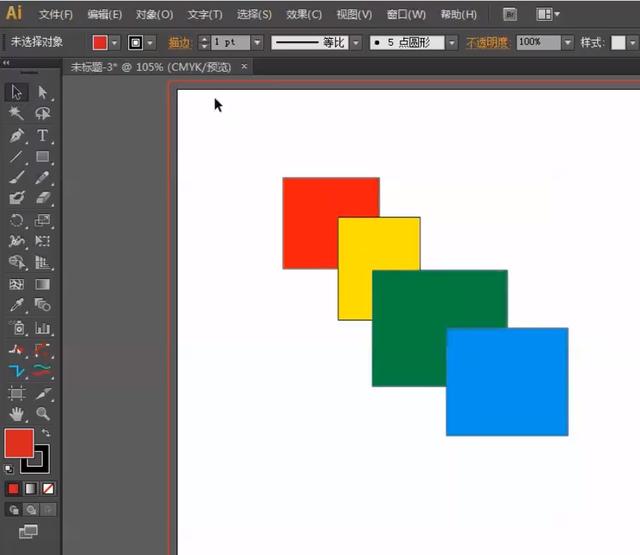Enable Draw Inside mode
The height and width of the screenshot is (555, 640).
pyautogui.click(x=48, y=510)
